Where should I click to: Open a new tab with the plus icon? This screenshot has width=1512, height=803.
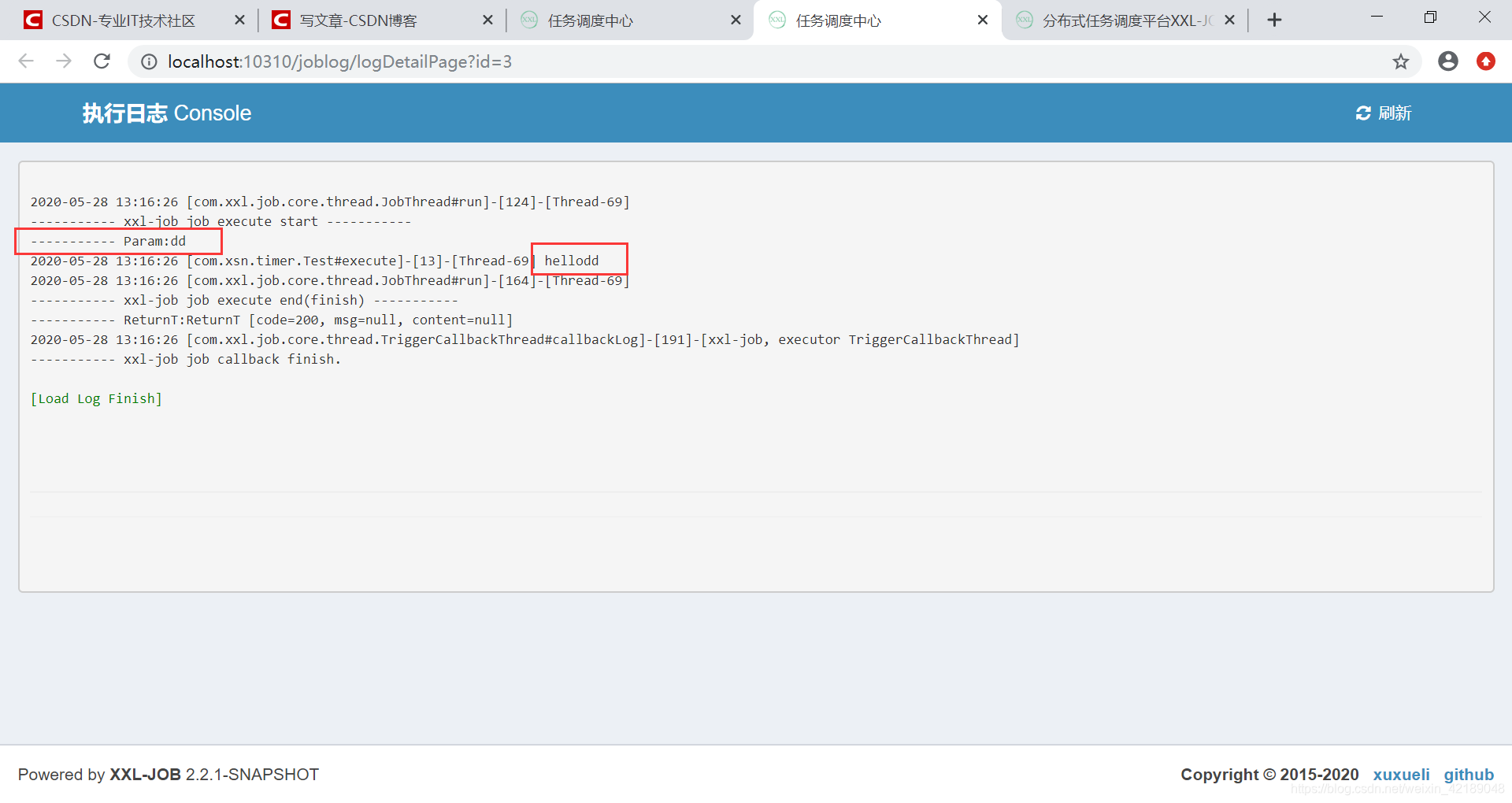tap(1274, 20)
